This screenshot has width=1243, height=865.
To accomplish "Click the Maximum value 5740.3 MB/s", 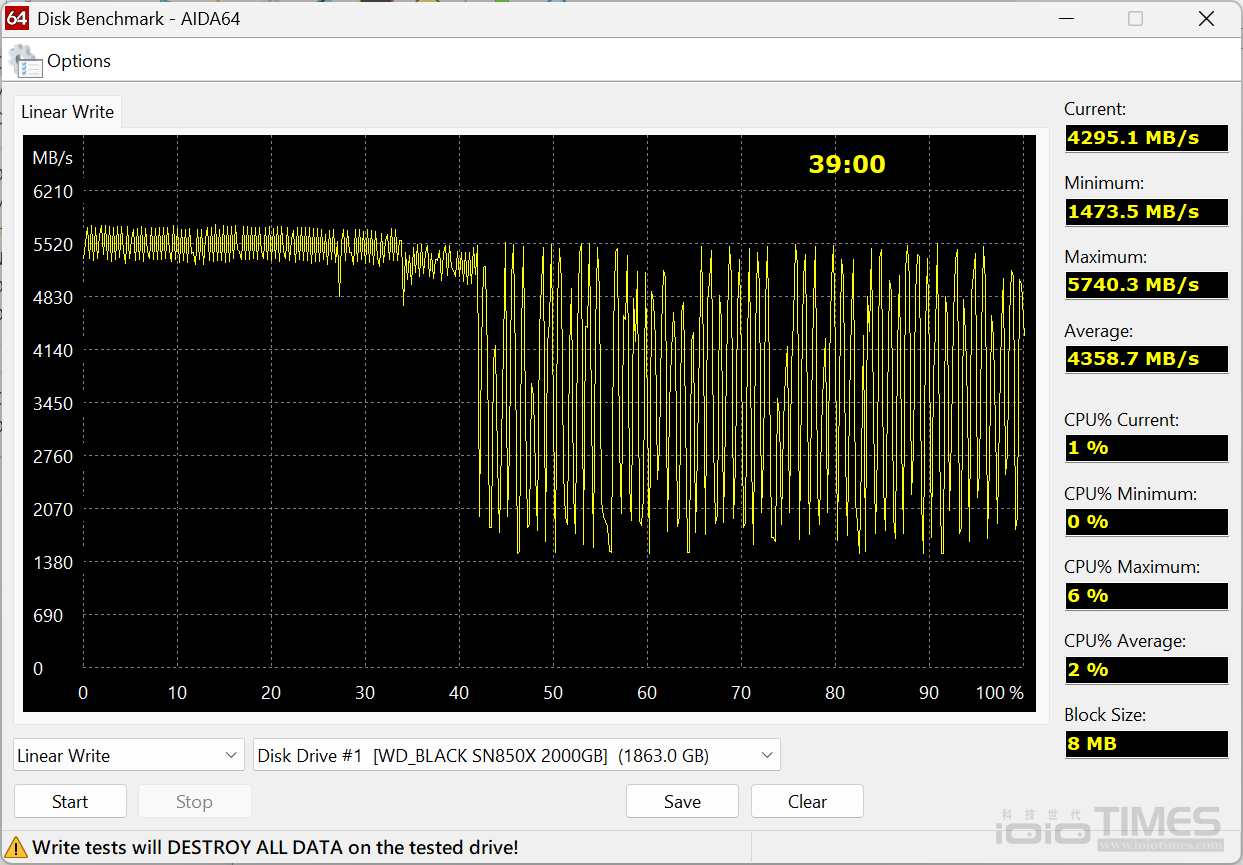I will pyautogui.click(x=1146, y=285).
